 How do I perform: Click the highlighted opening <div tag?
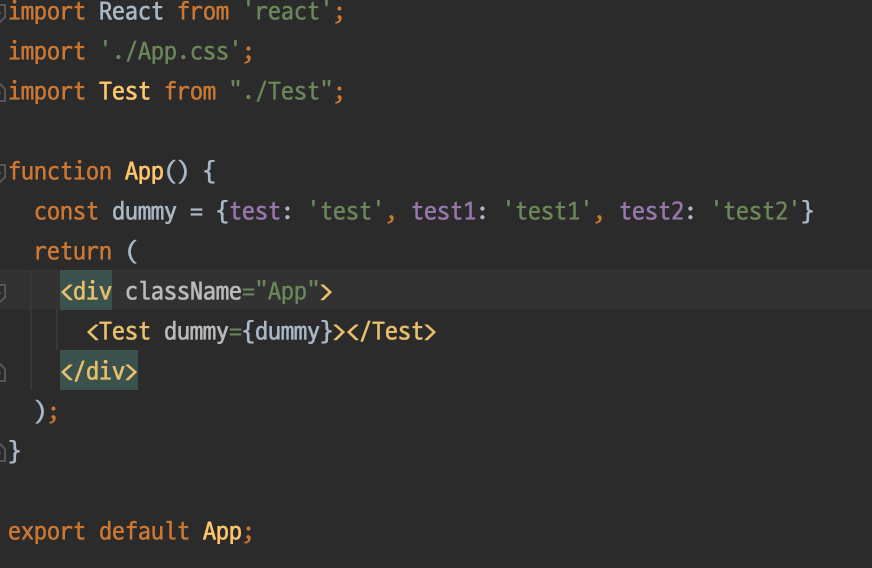point(86,292)
